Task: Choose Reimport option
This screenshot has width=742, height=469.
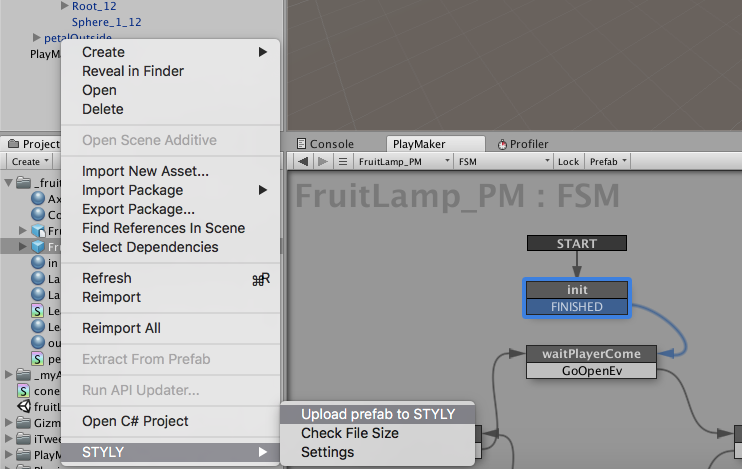Action: pyautogui.click(x=170, y=297)
